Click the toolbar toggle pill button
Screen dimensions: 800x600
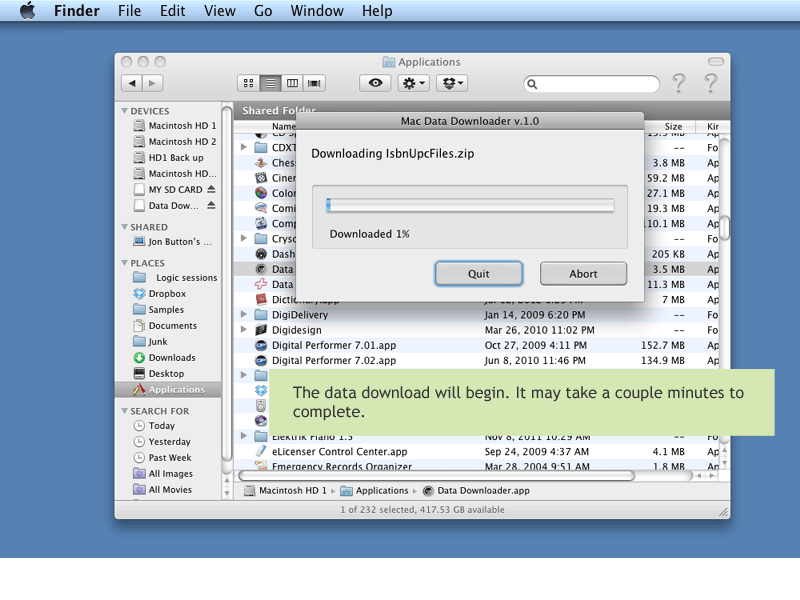pyautogui.click(x=716, y=62)
